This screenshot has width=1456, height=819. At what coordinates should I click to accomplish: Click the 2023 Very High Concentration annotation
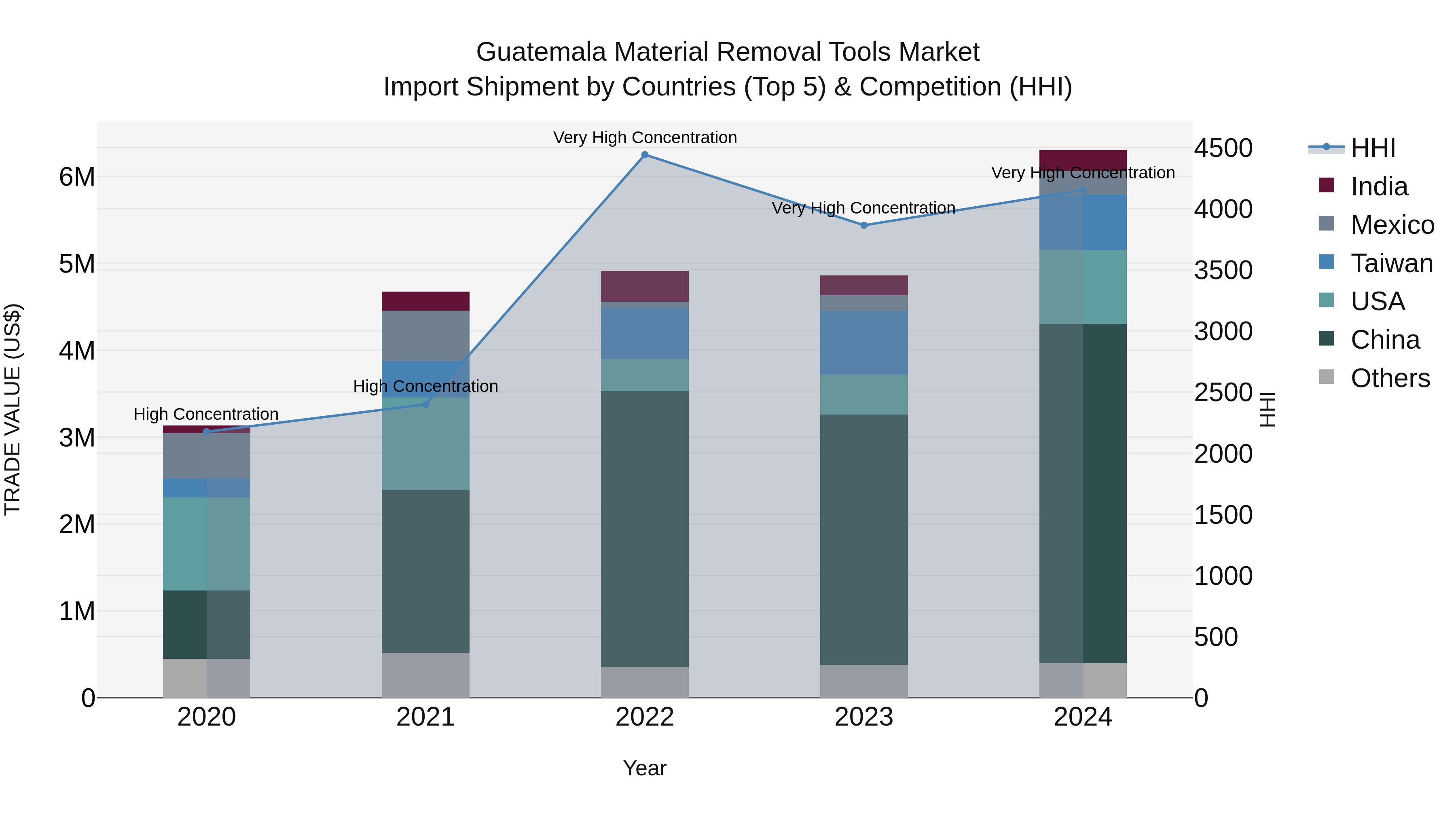click(863, 208)
